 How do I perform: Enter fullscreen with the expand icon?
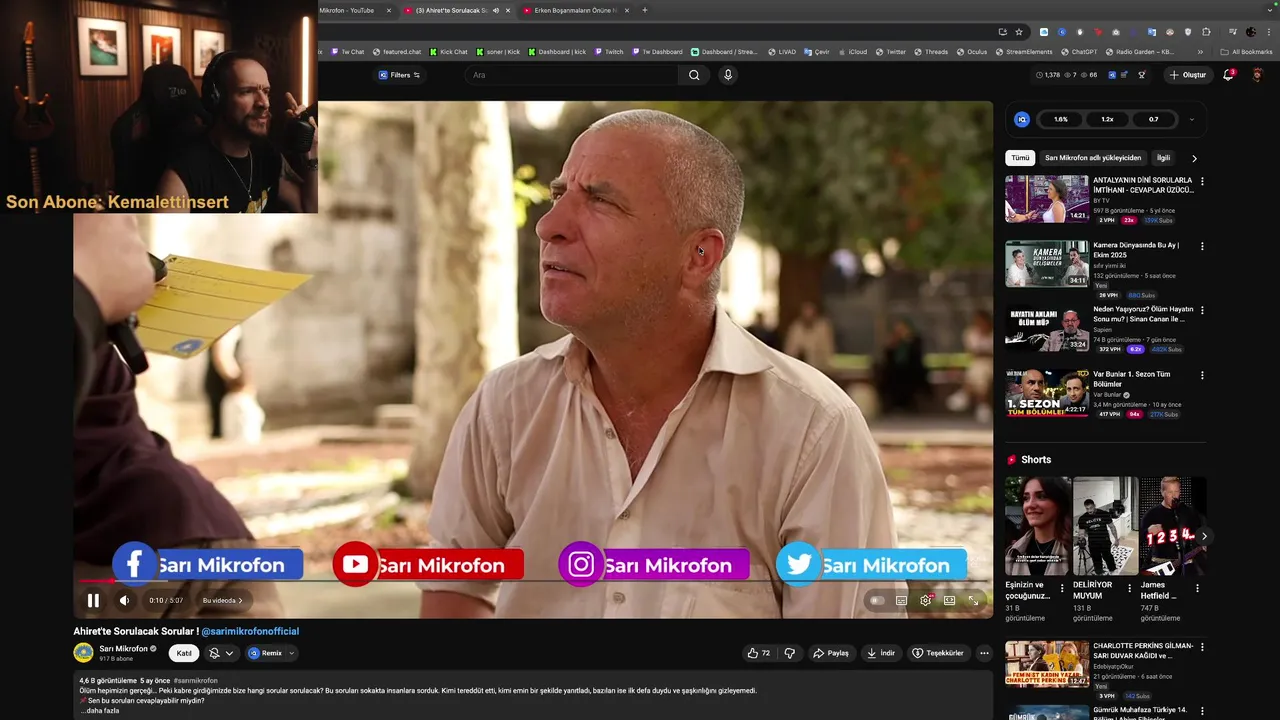(x=973, y=600)
